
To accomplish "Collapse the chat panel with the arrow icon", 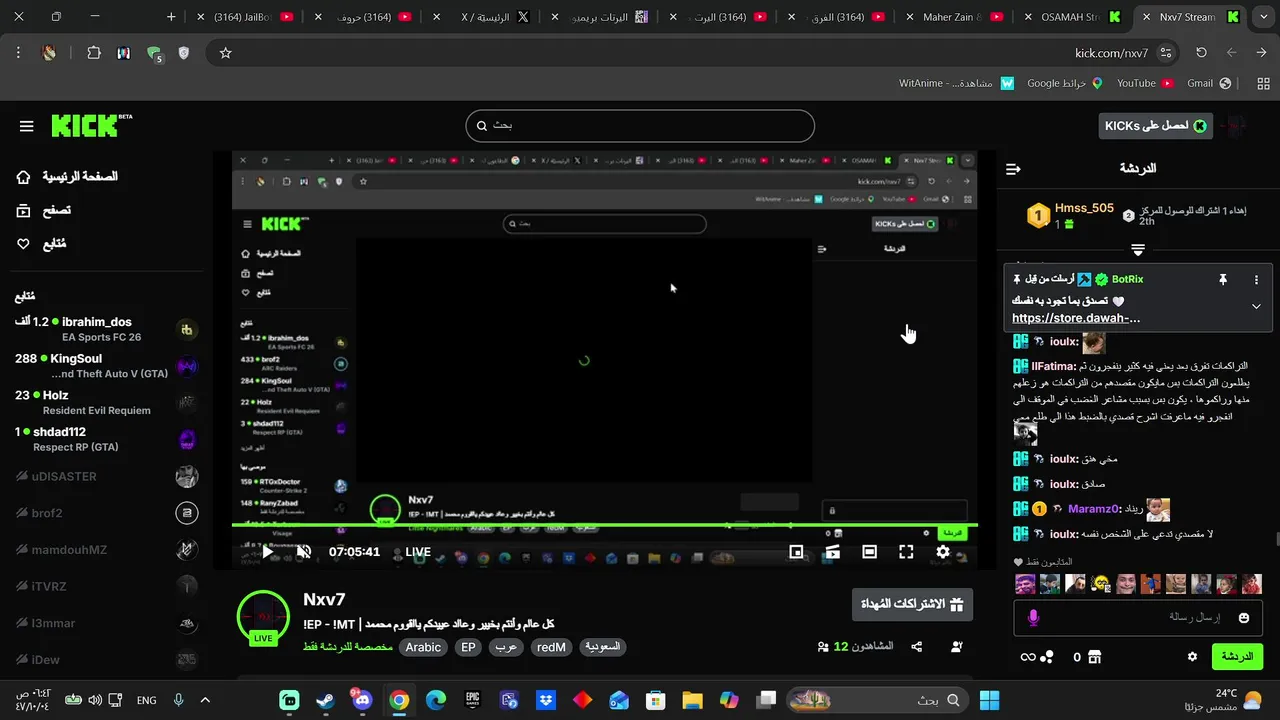I will pyautogui.click(x=1013, y=169).
